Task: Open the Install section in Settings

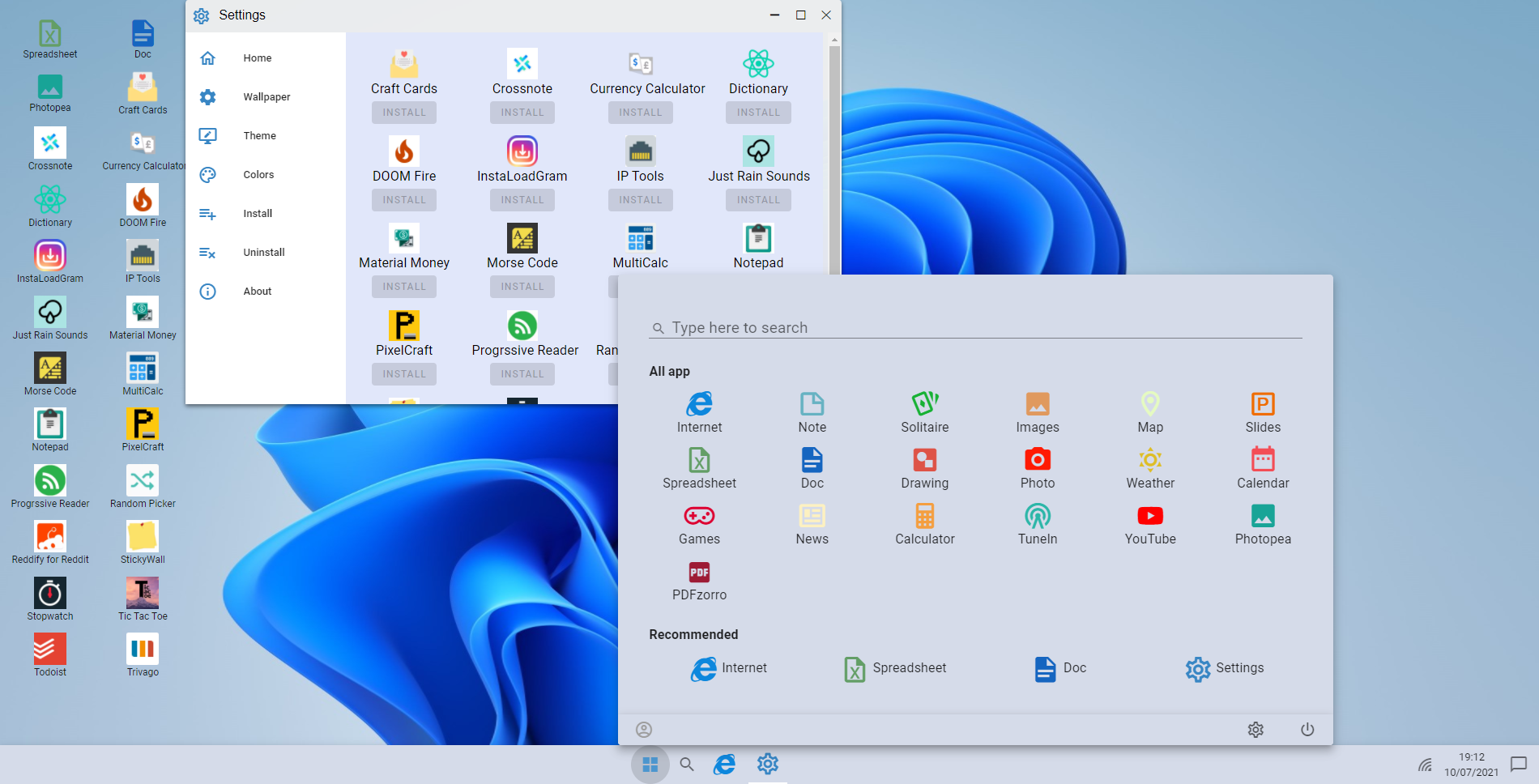Action: coord(266,214)
